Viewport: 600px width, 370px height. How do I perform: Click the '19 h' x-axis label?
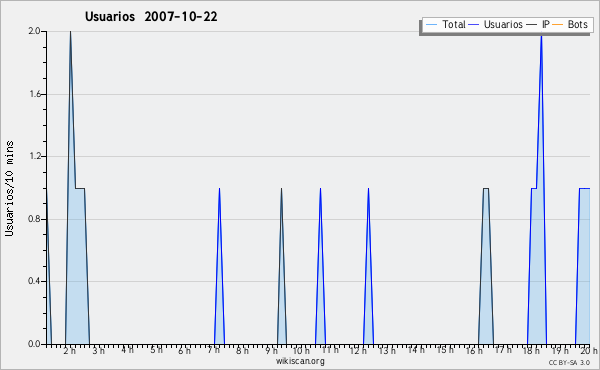560,350
